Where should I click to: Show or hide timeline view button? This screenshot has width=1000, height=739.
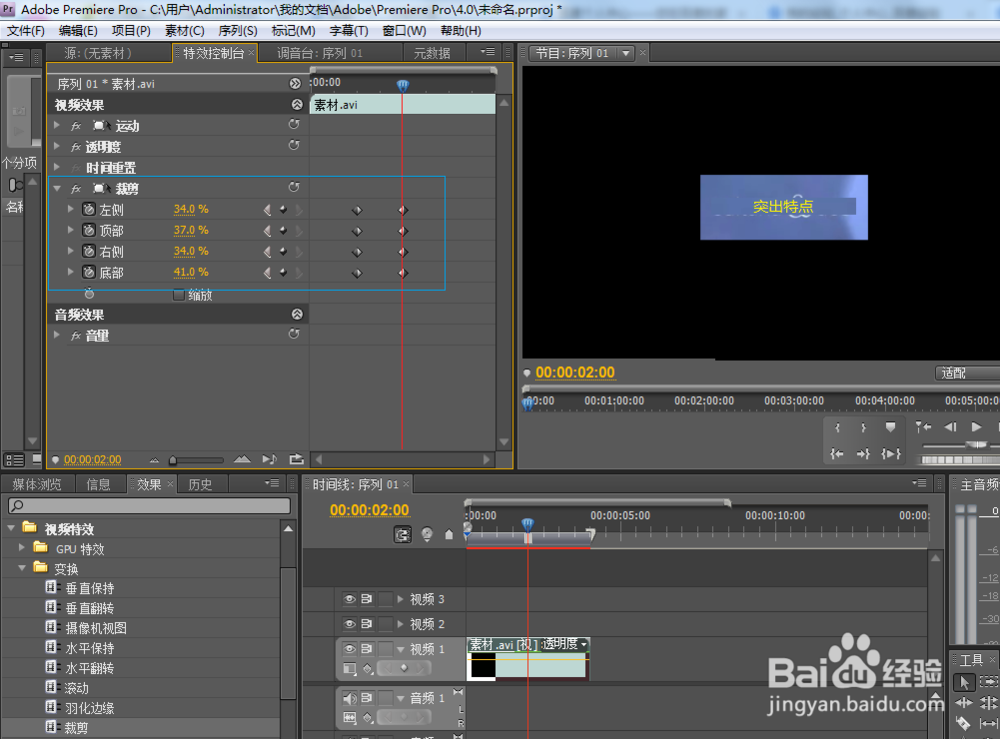coord(295,84)
